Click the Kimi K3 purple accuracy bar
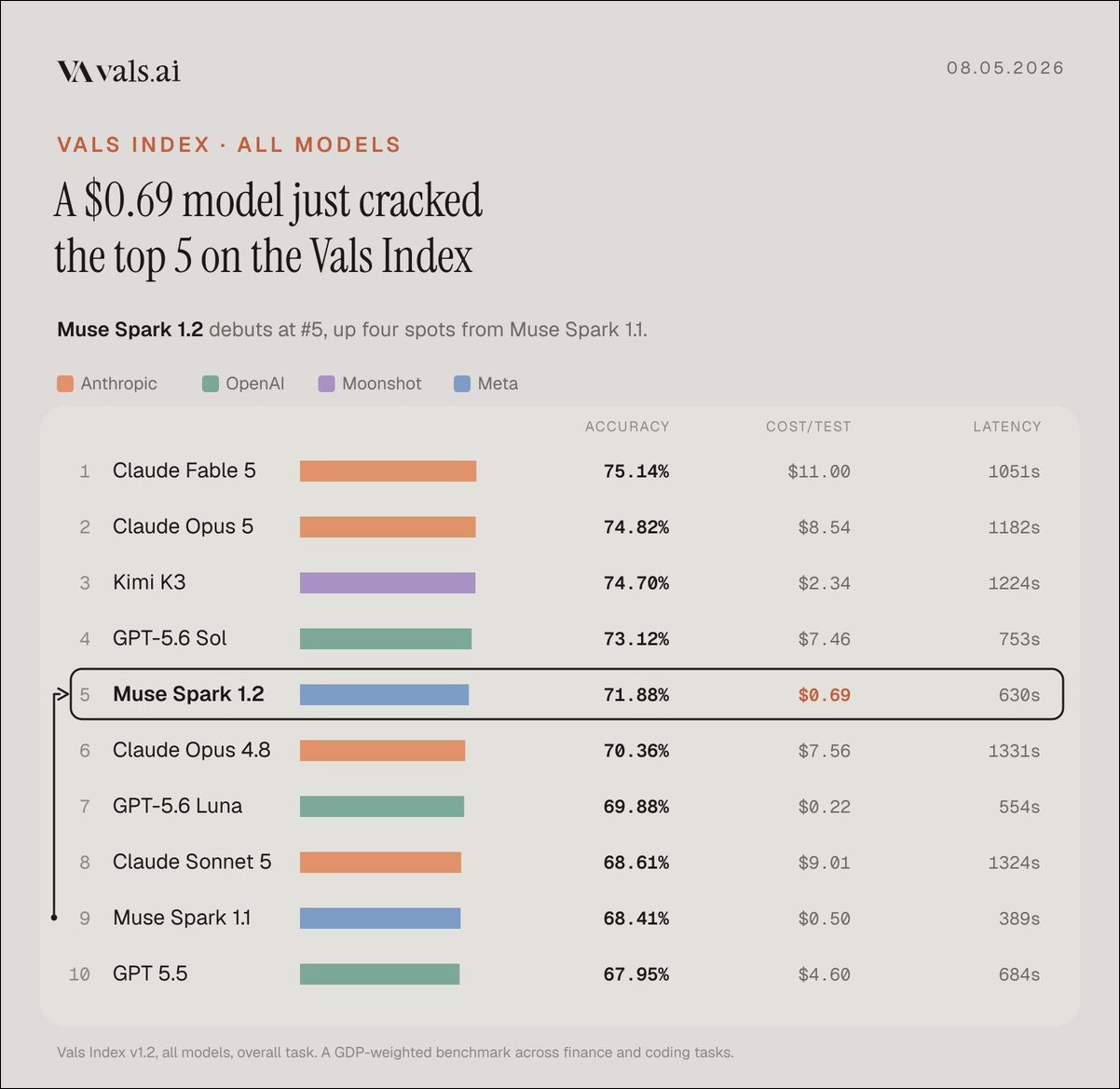Viewport: 1120px width, 1089px height. click(388, 583)
